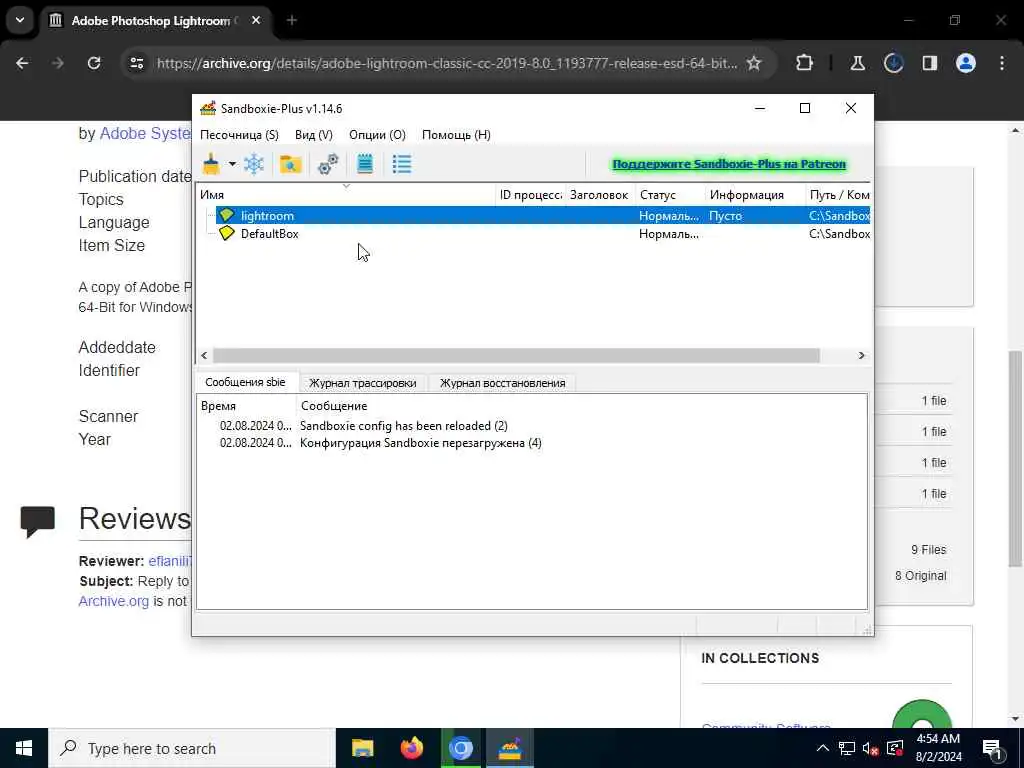Switch to the Журнал восстановления tab
This screenshot has width=1024, height=768.
(502, 383)
